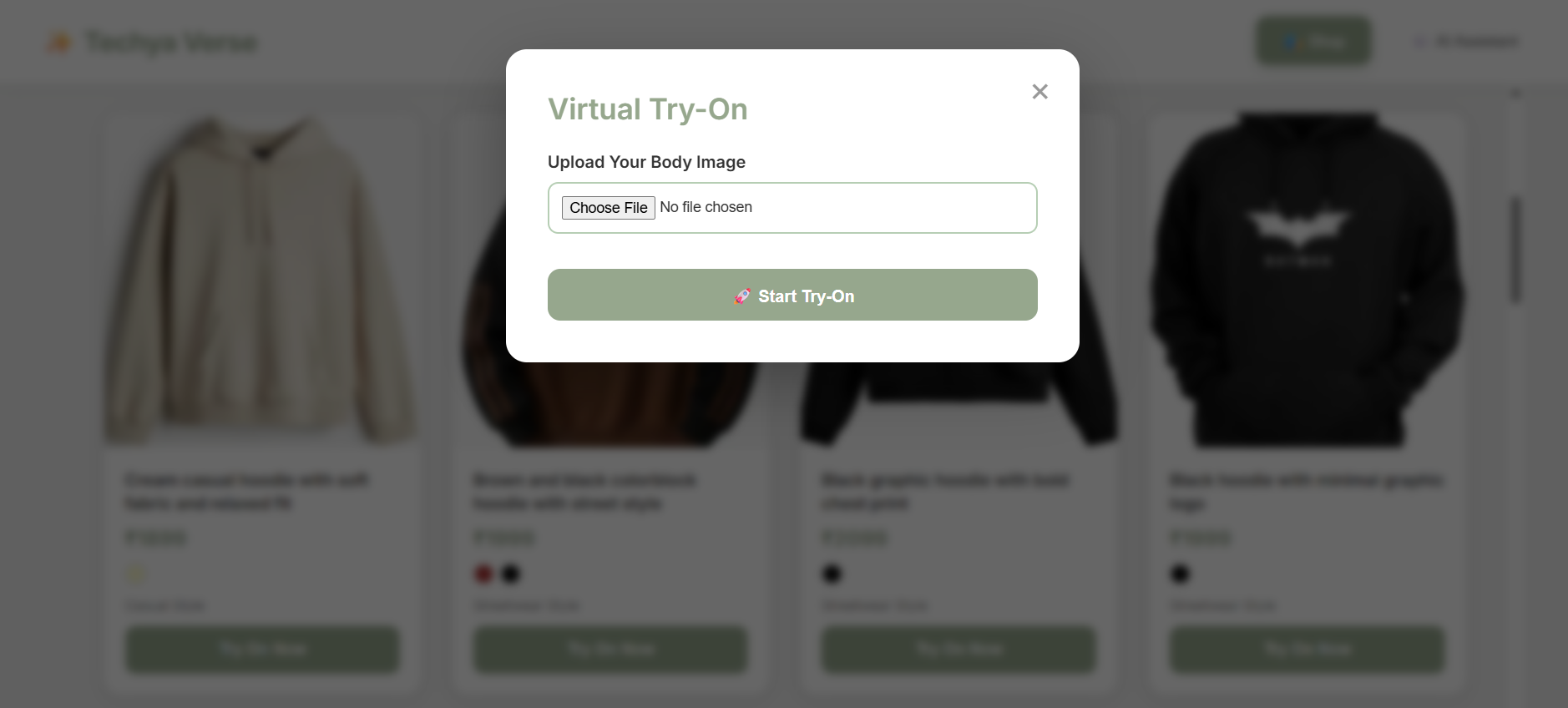Click Try On Now for brown colorblock hoodie

[x=610, y=650]
